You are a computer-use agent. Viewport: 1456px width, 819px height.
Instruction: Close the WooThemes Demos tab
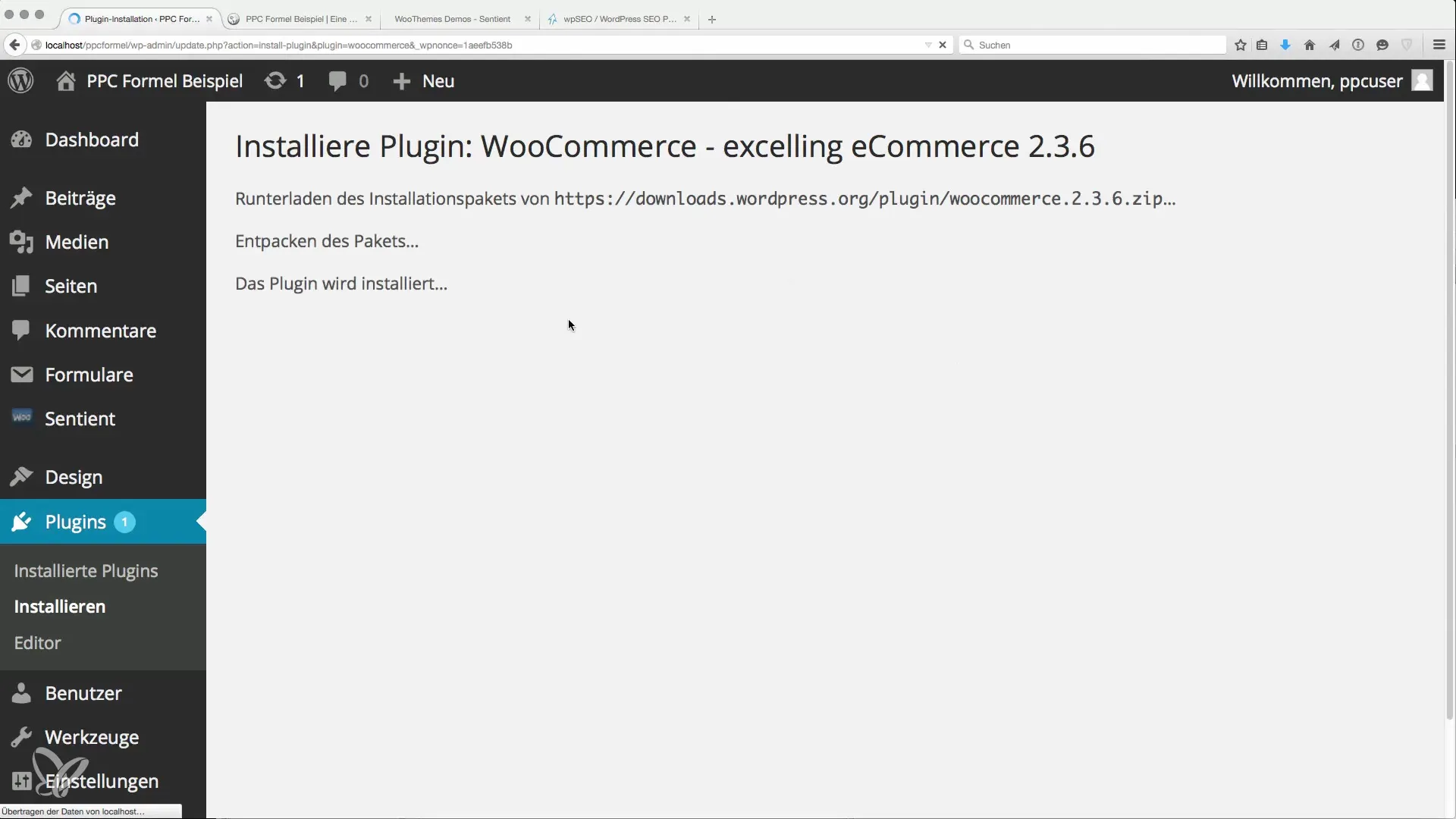(x=528, y=19)
